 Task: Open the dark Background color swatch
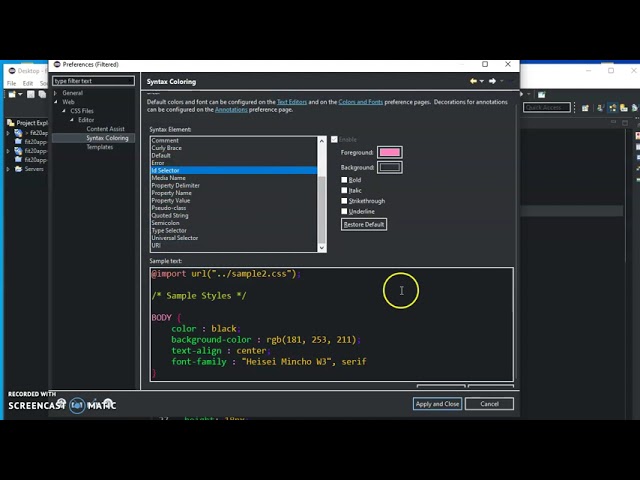pos(390,167)
